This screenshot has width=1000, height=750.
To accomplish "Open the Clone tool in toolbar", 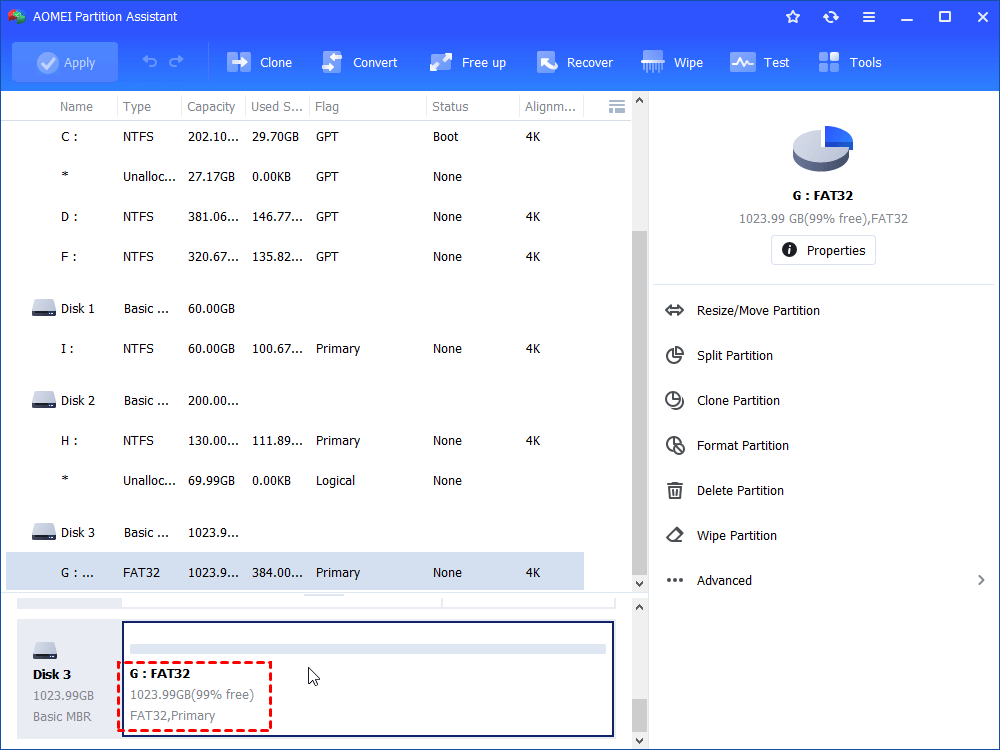I will tap(259, 62).
